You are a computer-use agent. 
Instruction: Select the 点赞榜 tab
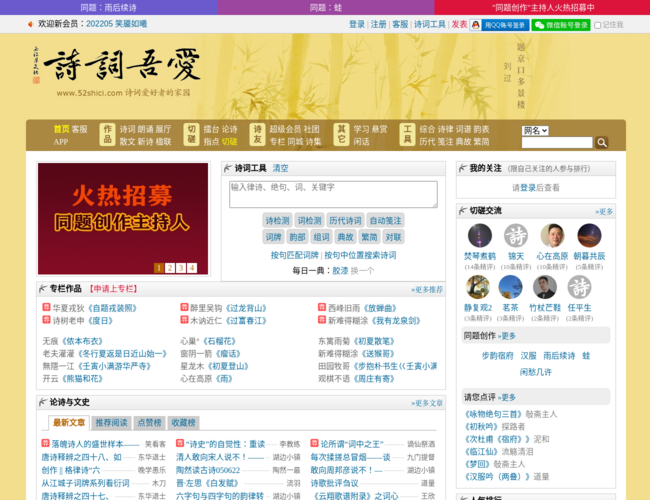click(x=150, y=423)
